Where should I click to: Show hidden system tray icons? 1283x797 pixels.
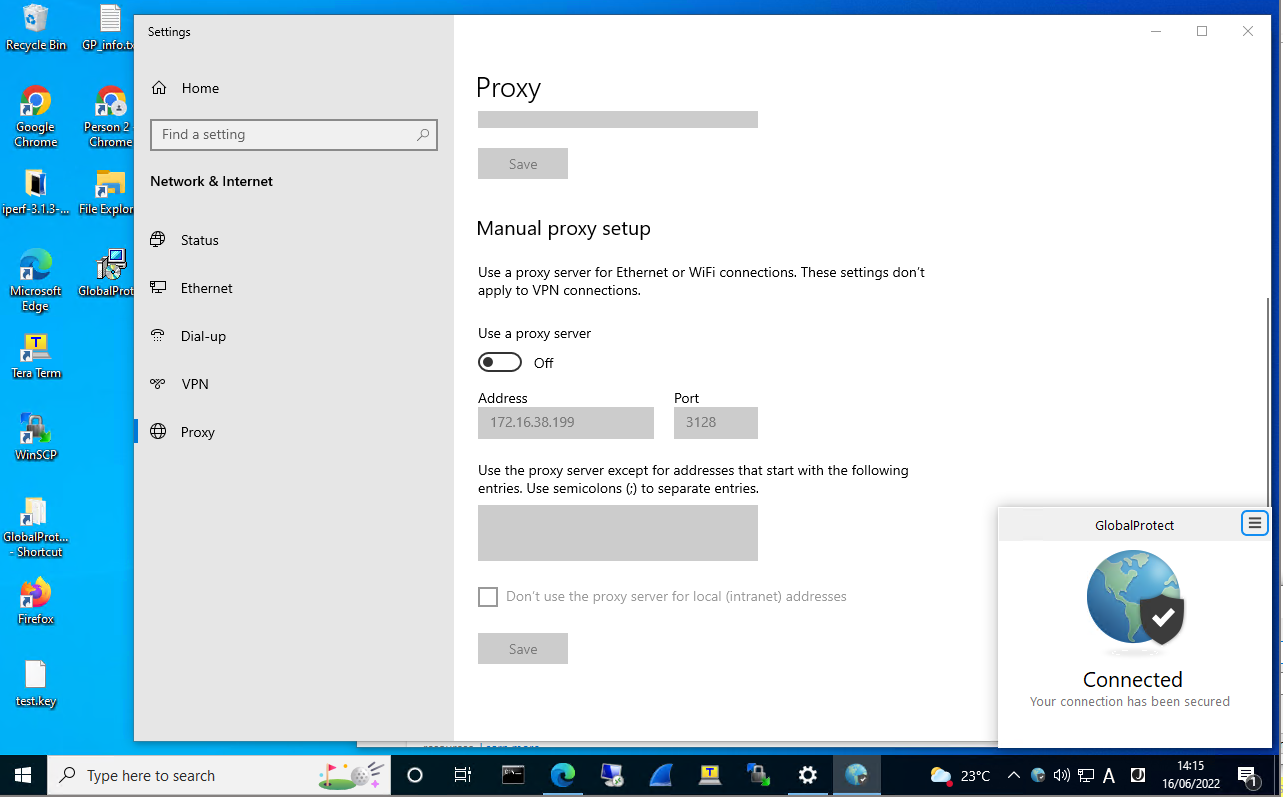[1013, 775]
